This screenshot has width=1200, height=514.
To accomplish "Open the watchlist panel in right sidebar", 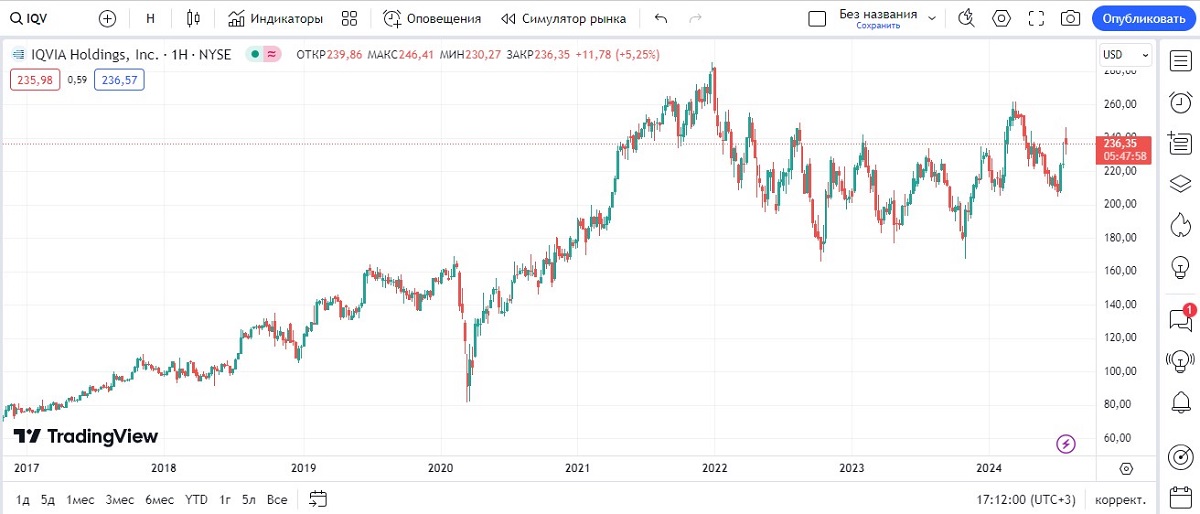I will pyautogui.click(x=1180, y=61).
